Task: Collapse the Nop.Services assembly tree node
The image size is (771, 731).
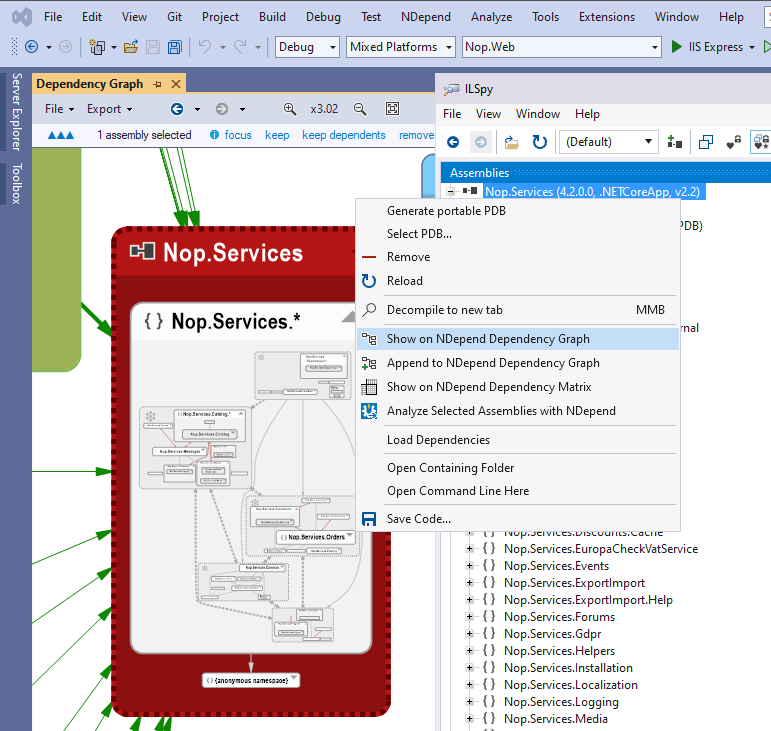Action: pos(450,191)
